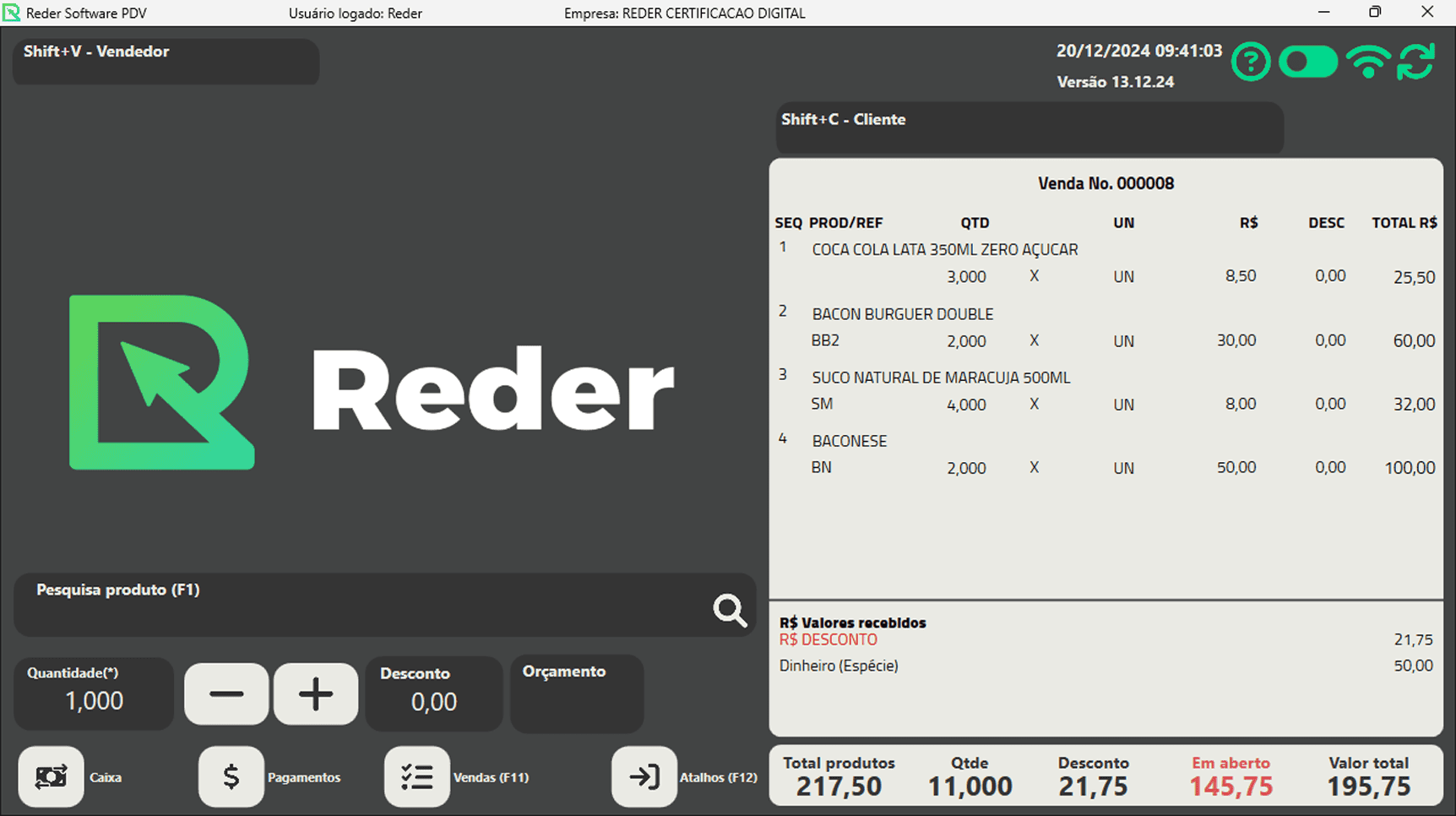Open the Vendas (F11) list button
This screenshot has height=816, width=1456.
click(417, 776)
